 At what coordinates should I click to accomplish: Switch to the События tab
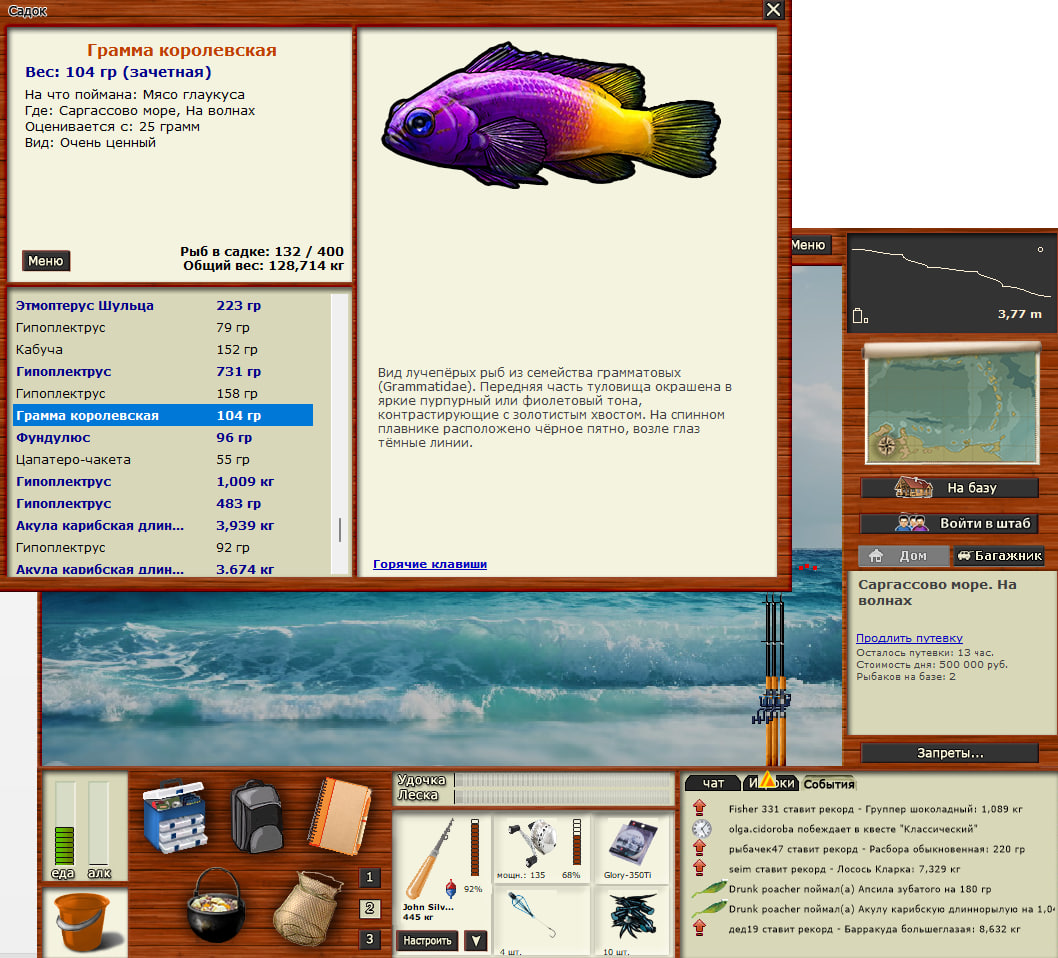point(829,784)
